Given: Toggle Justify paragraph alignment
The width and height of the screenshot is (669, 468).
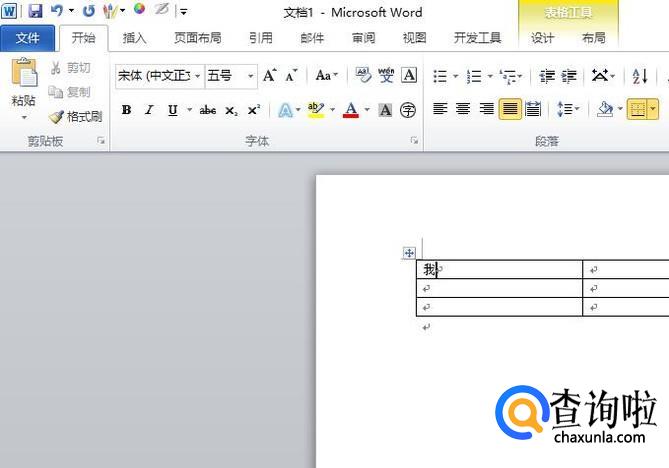Looking at the screenshot, I should [510, 110].
